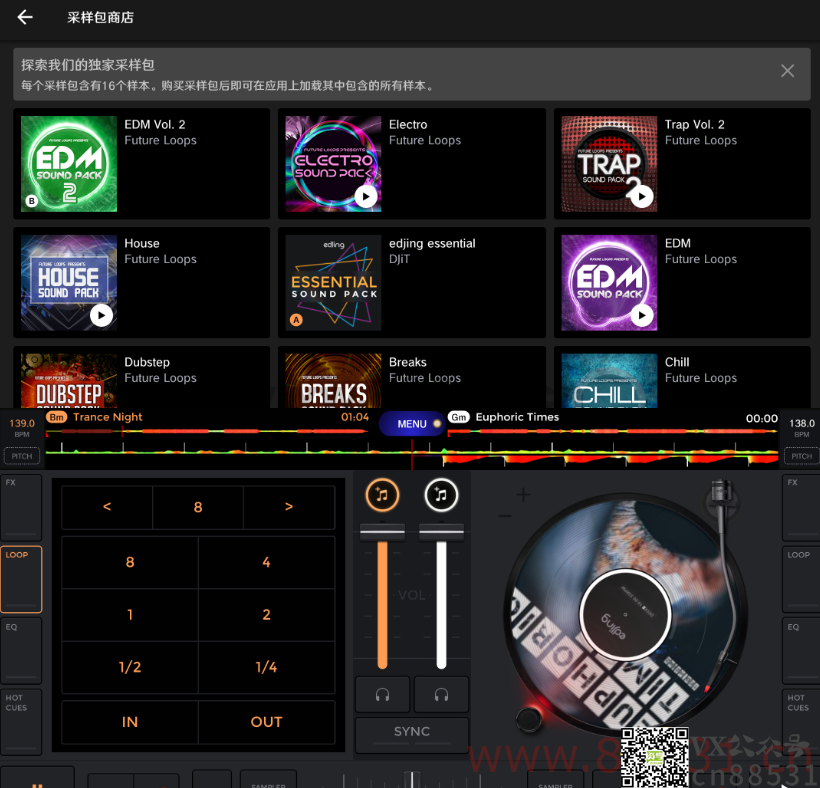Click the orange music note track icon
Screen dimensions: 820x788
[382, 495]
